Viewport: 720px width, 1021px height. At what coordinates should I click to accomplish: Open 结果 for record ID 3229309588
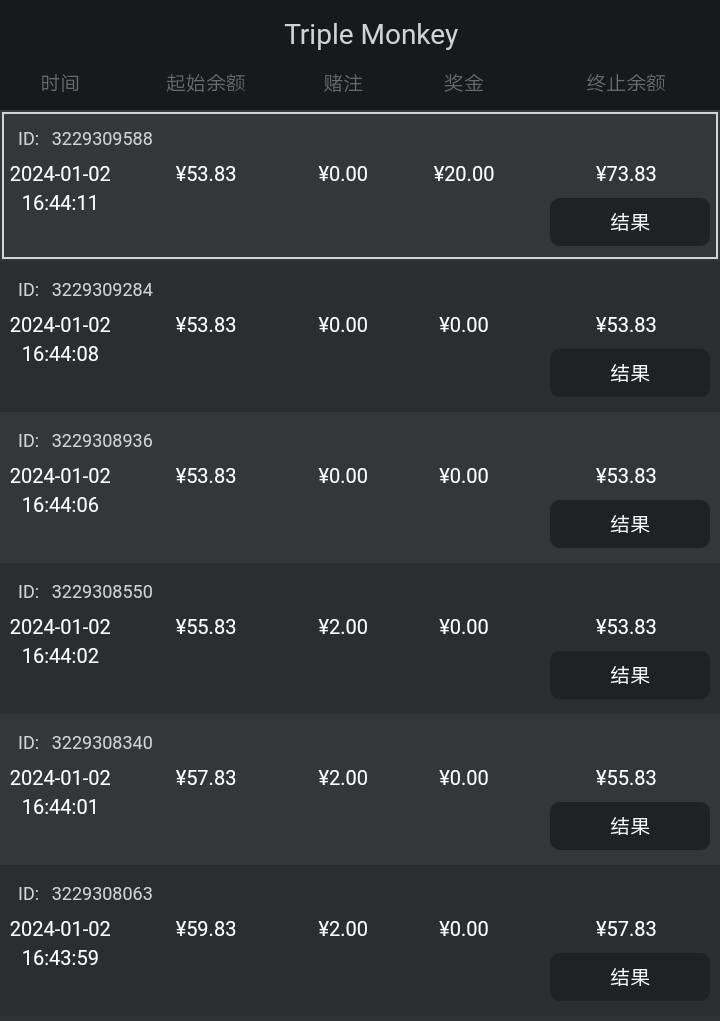click(630, 222)
